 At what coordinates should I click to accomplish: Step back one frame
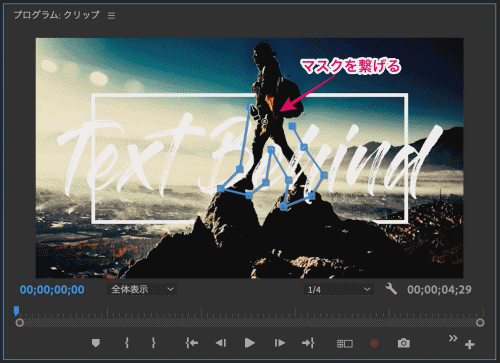(221, 343)
